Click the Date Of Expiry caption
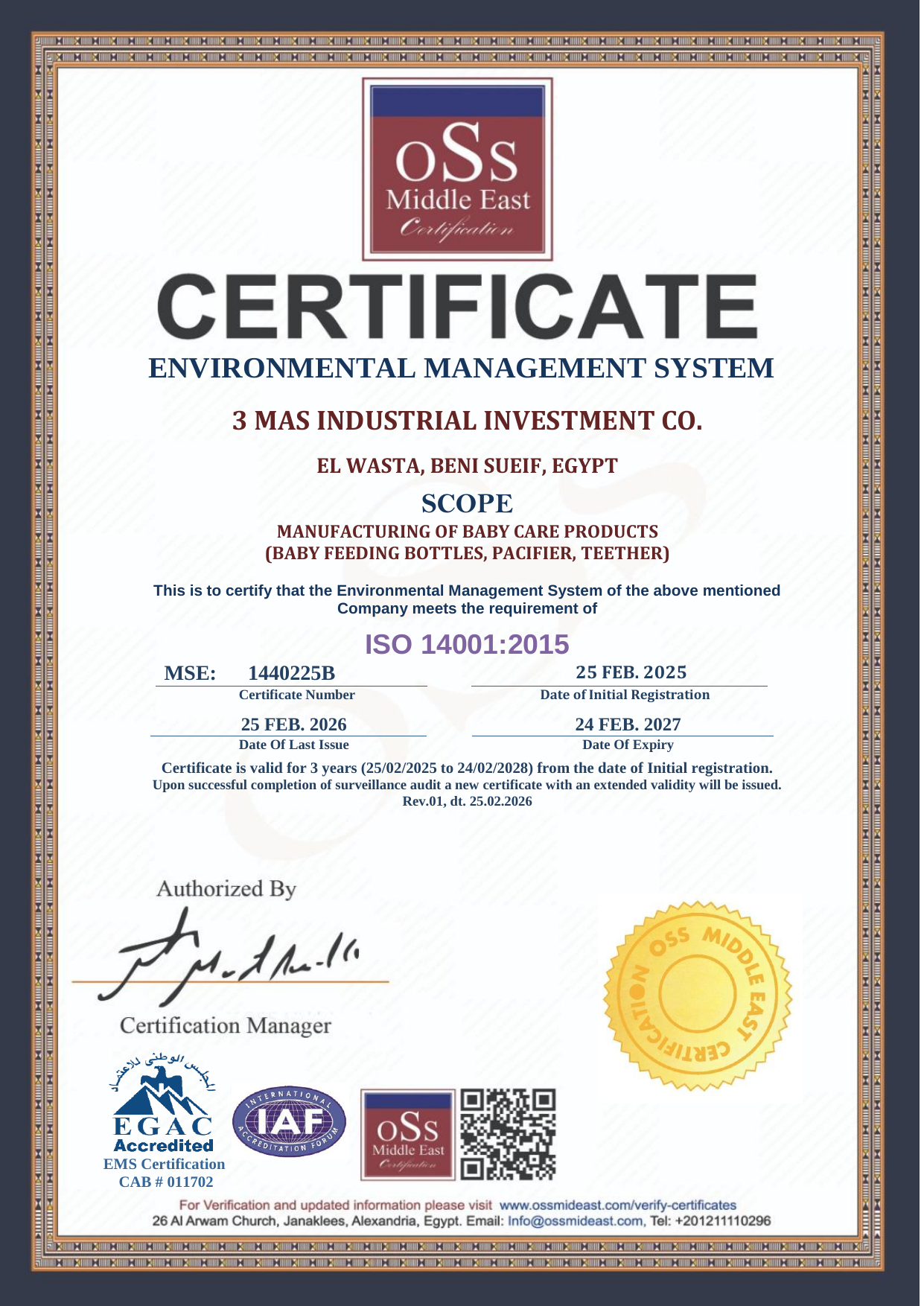This screenshot has width=924, height=1306. point(628,745)
